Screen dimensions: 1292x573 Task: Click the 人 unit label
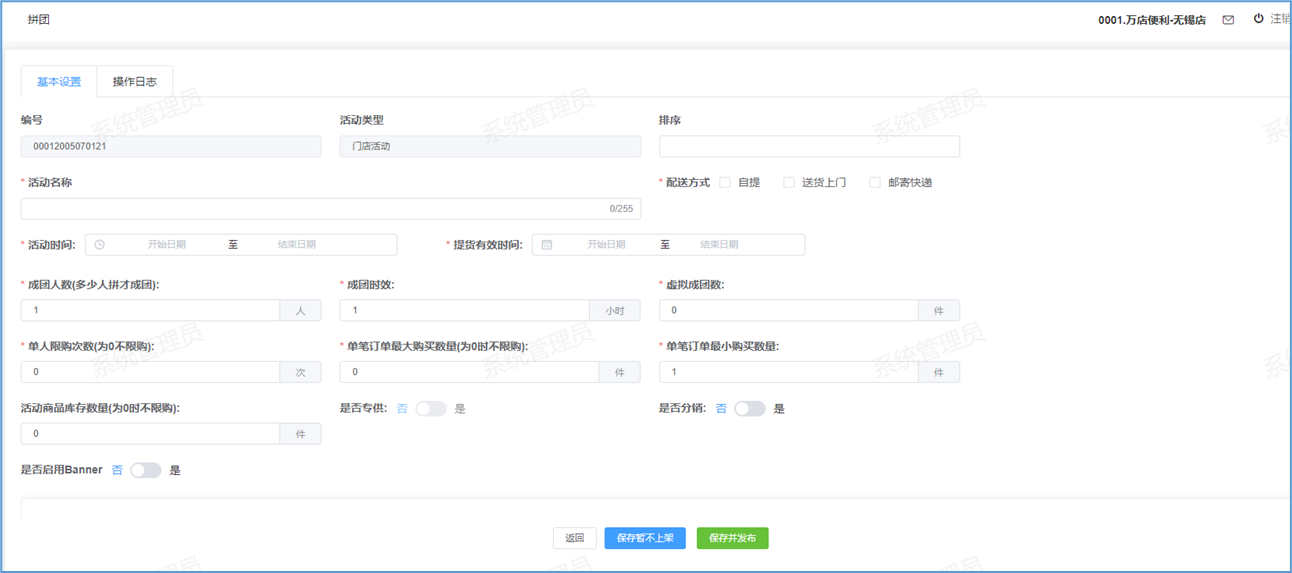click(301, 311)
